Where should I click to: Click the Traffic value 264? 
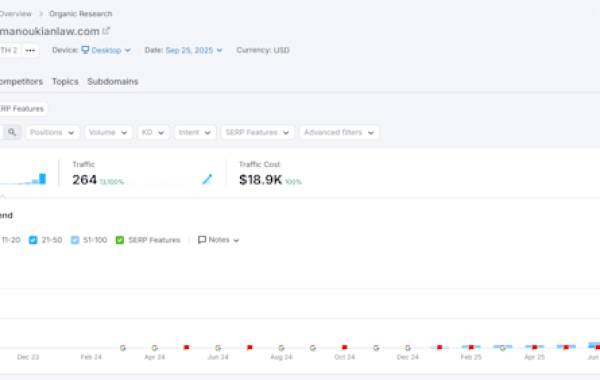85,179
